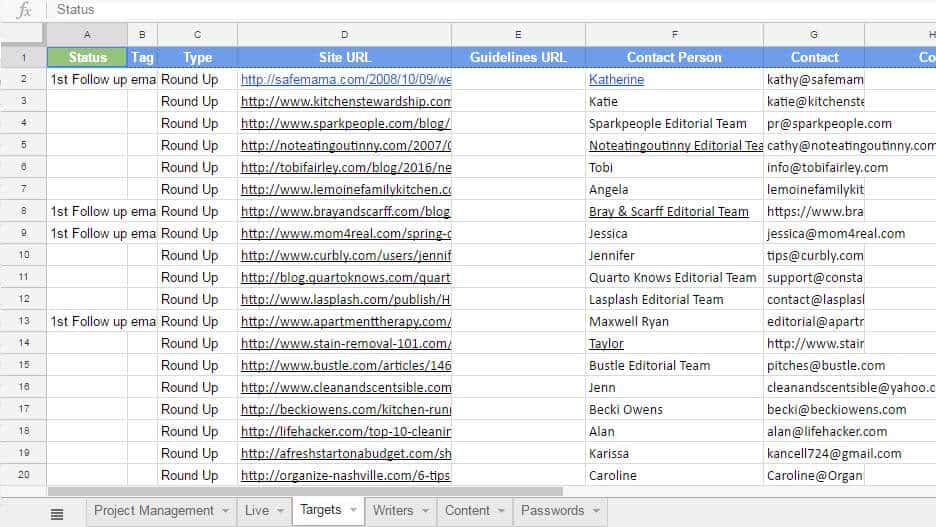Select column D header
The width and height of the screenshot is (936, 527).
[x=344, y=35]
